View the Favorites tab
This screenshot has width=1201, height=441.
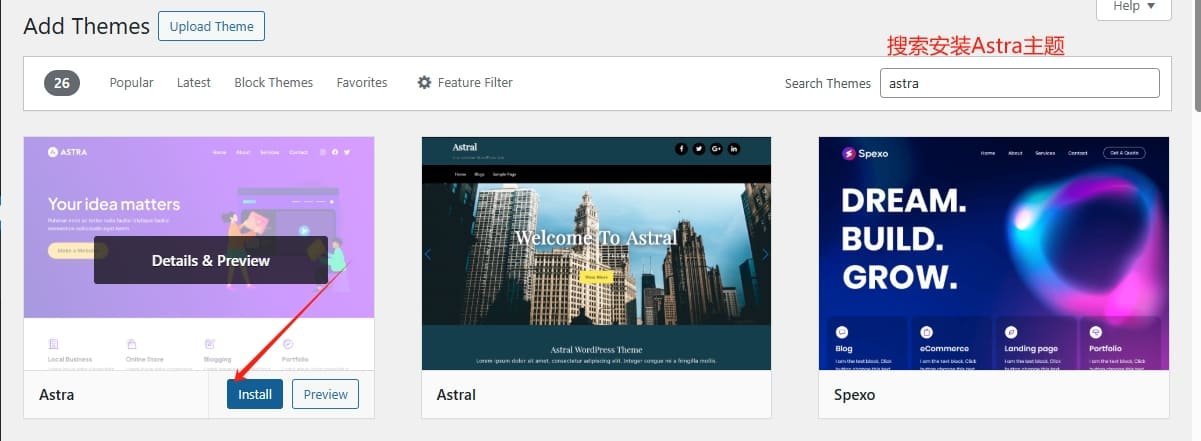[x=362, y=83]
